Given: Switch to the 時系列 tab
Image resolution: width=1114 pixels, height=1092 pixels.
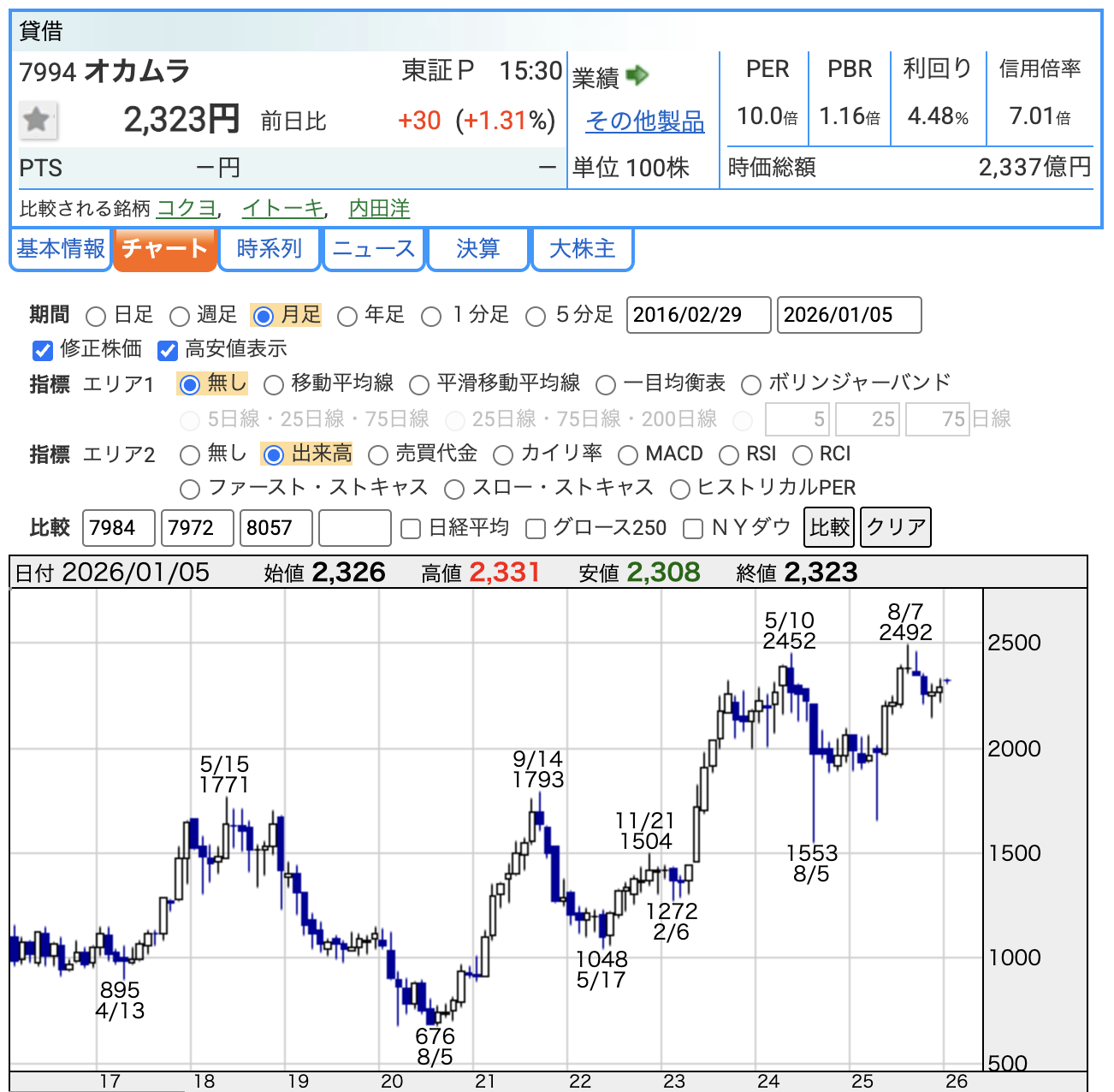Looking at the screenshot, I should (x=270, y=249).
